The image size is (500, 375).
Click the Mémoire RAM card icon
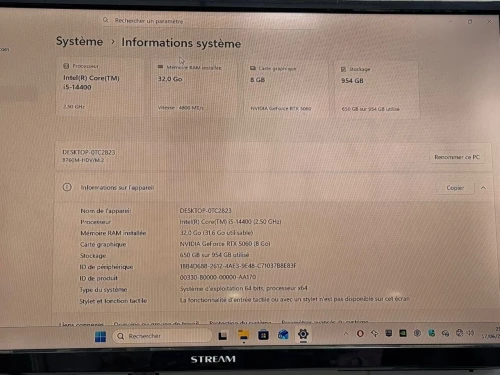[x=160, y=67]
